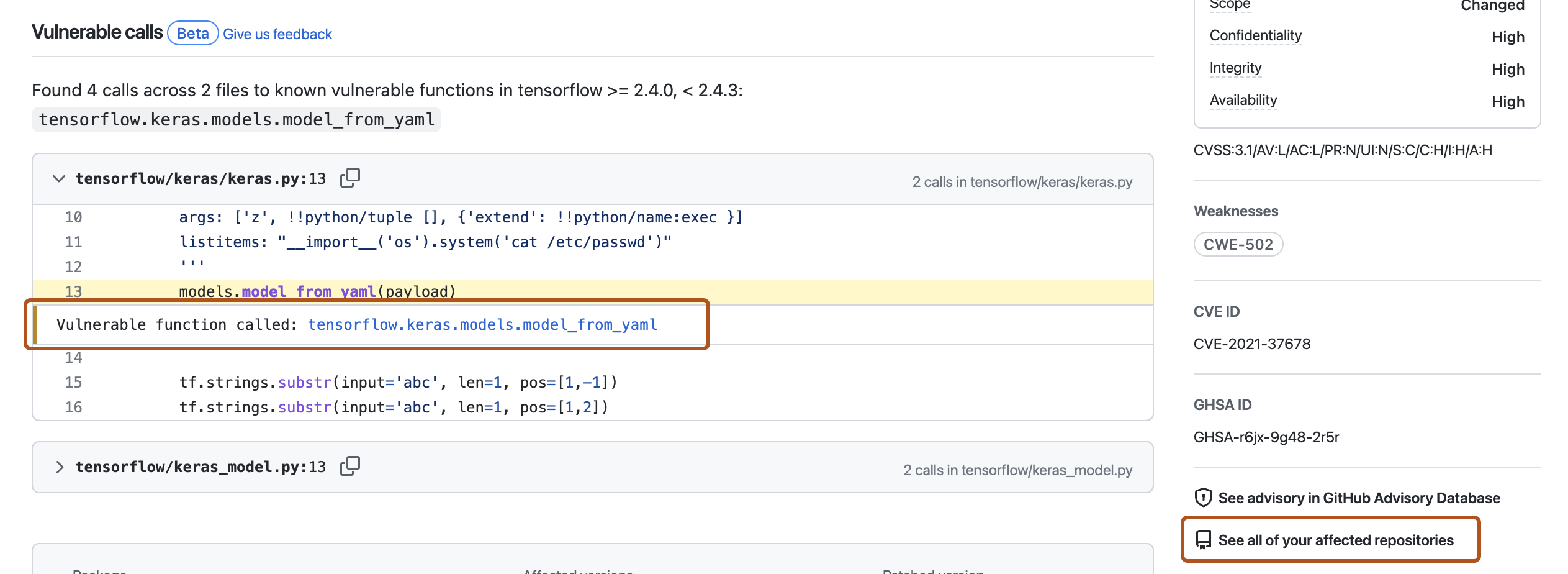This screenshot has width=1568, height=574.
Task: Click the CWE-502 weakness label
Action: (1238, 245)
